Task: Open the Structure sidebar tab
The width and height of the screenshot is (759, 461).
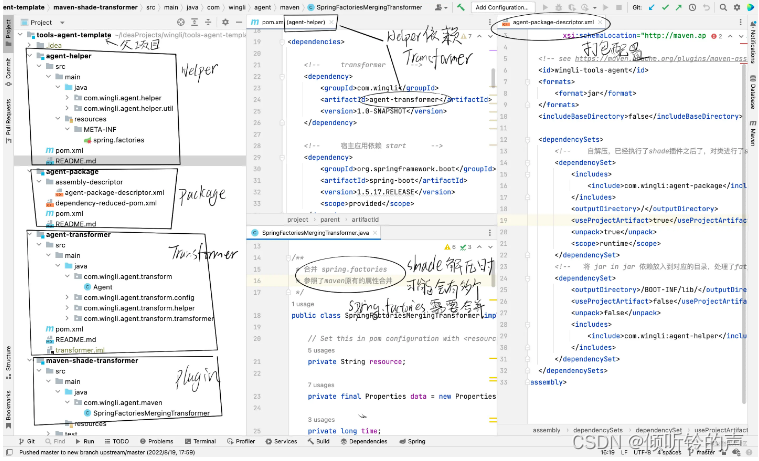Action: [8, 362]
